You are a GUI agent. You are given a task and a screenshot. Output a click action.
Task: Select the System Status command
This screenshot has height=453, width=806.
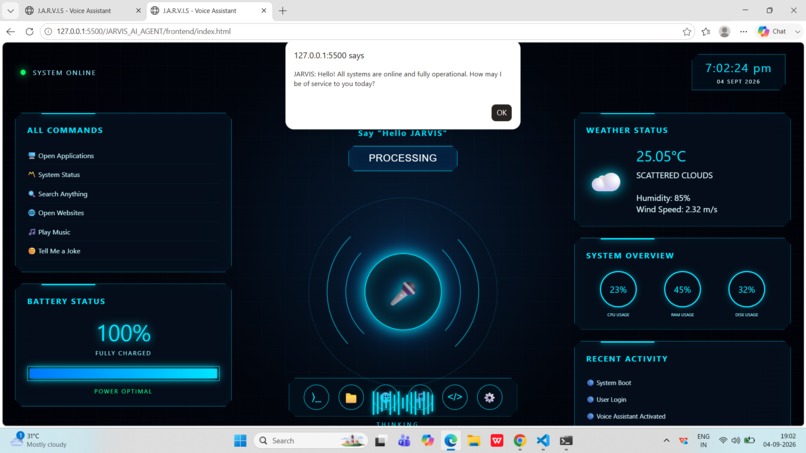pos(54,175)
